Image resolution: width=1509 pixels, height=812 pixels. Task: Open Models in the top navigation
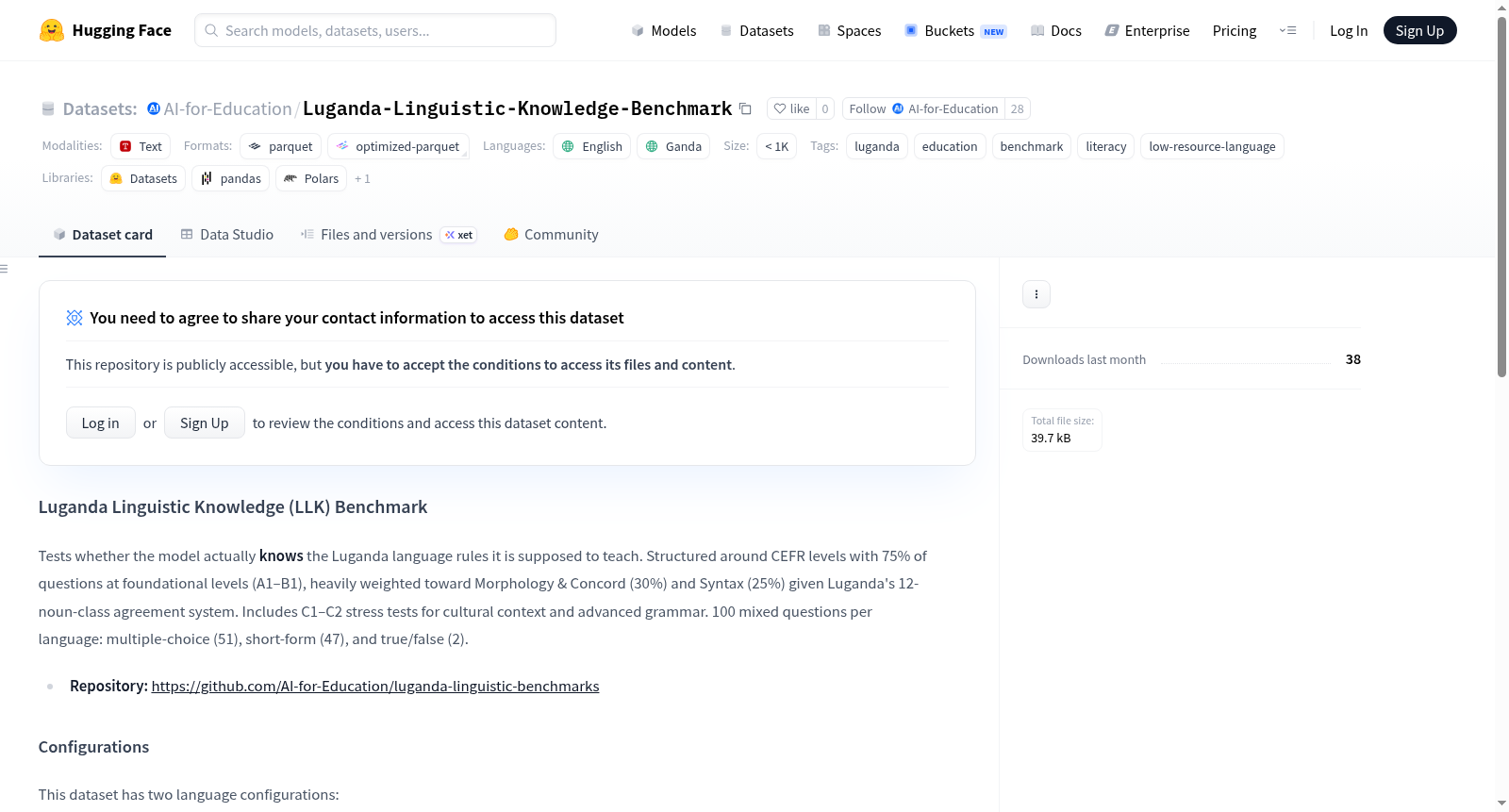(x=664, y=30)
